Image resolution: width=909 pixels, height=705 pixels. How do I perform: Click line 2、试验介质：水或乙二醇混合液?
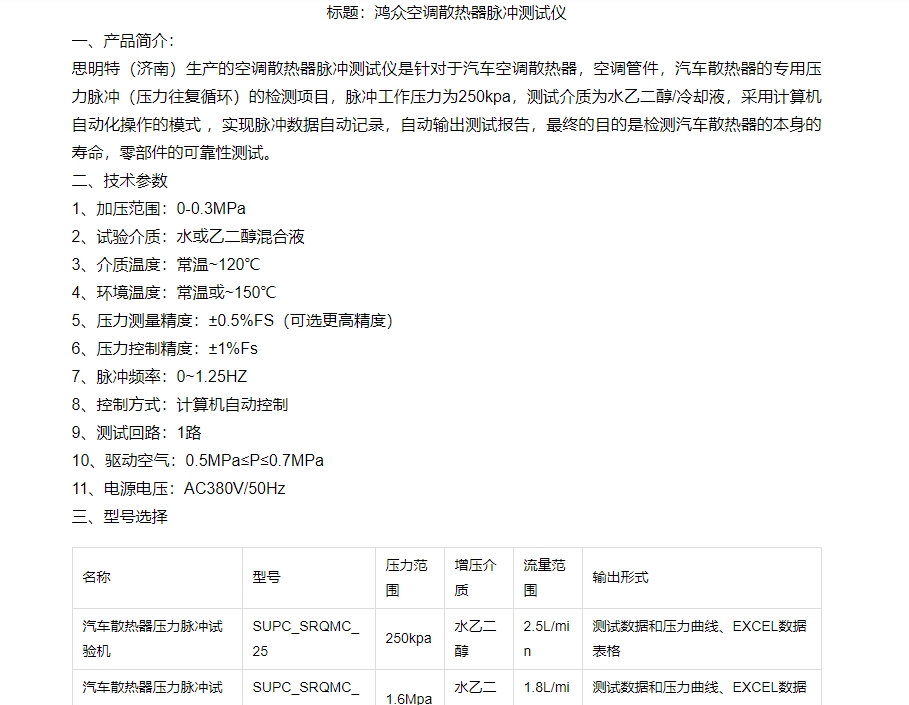tap(188, 236)
